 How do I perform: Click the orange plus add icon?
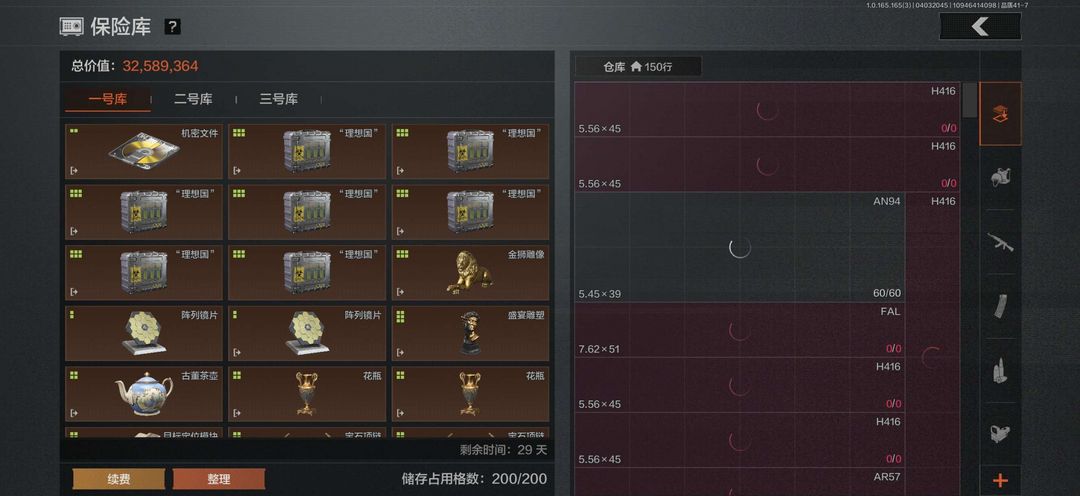pos(1000,481)
